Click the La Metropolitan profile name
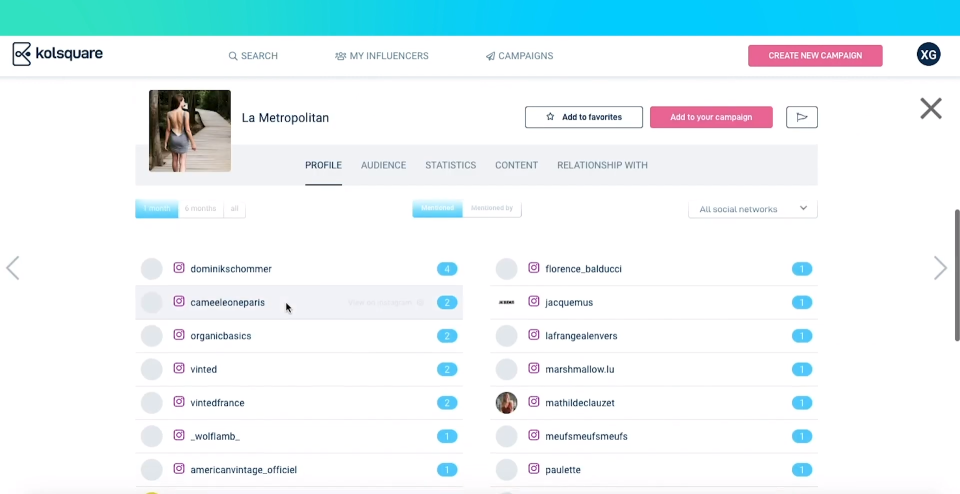The width and height of the screenshot is (960, 494). pyautogui.click(x=285, y=118)
